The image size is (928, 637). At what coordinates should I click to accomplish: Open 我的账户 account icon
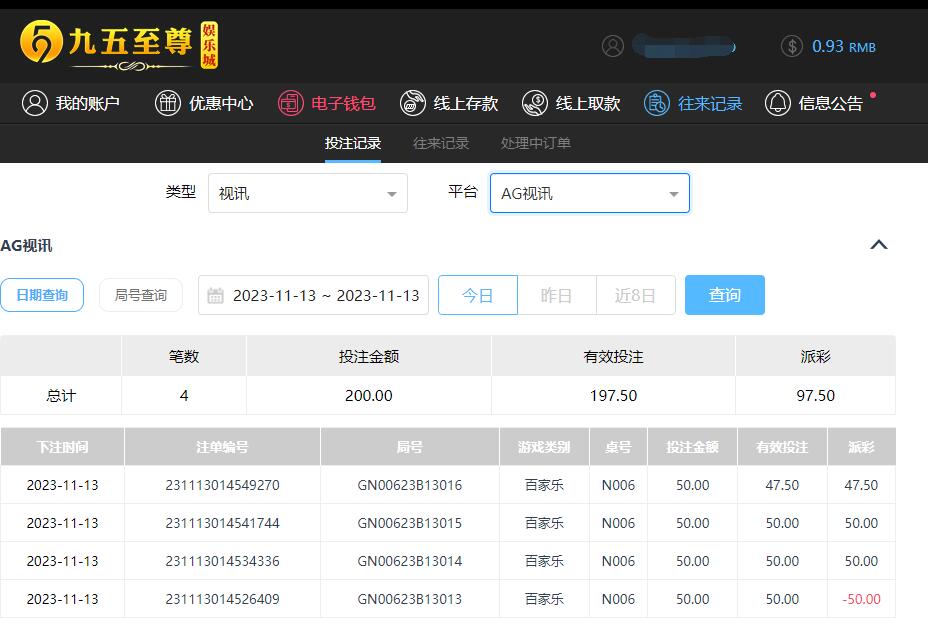(35, 103)
